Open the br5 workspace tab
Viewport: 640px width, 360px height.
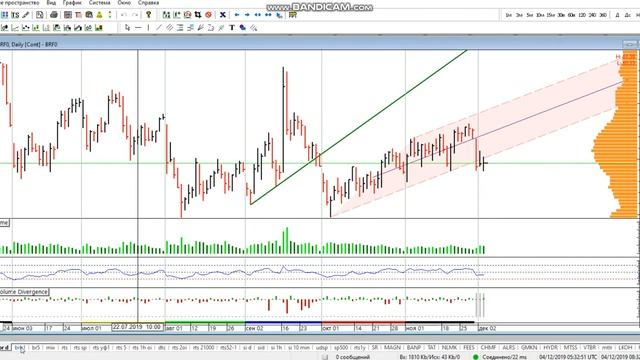(36, 347)
